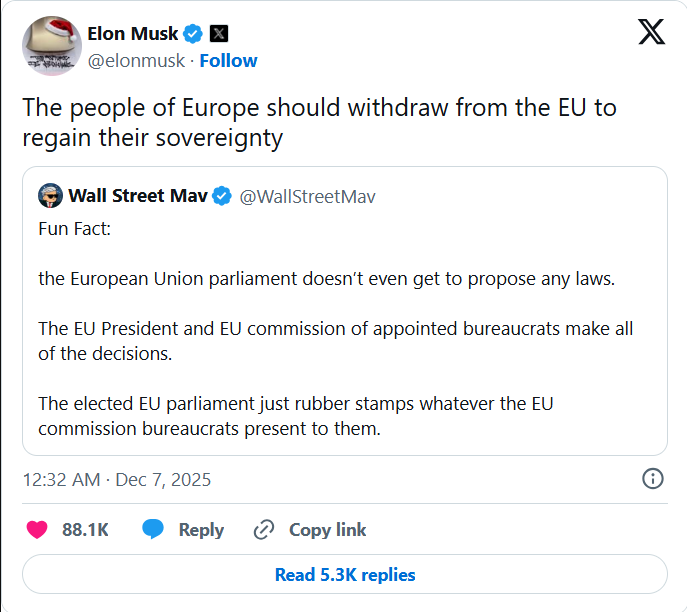The width and height of the screenshot is (687, 612).
Task: Open Elon Musk's profile picture
Action: click(51, 45)
